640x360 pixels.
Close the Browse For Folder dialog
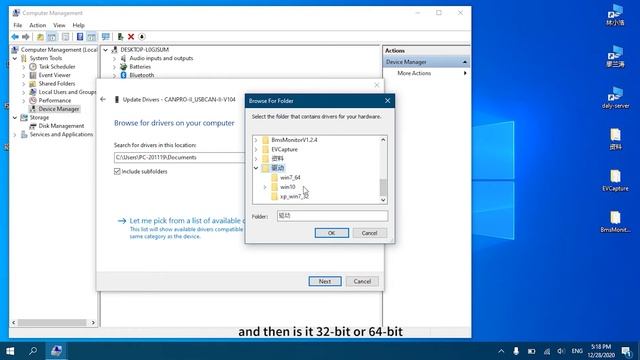tap(387, 100)
